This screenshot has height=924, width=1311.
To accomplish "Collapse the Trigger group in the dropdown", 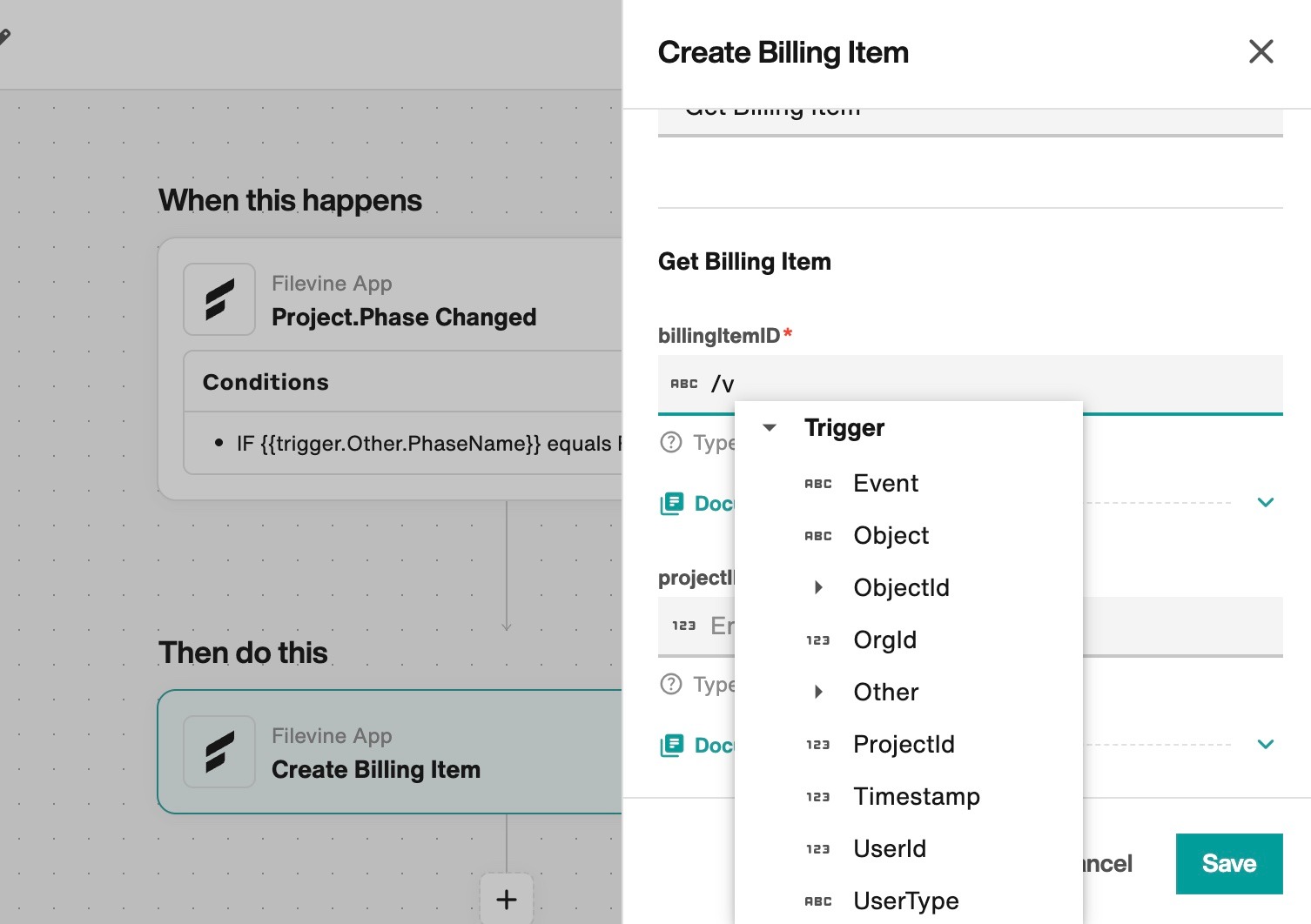I will (x=770, y=427).
